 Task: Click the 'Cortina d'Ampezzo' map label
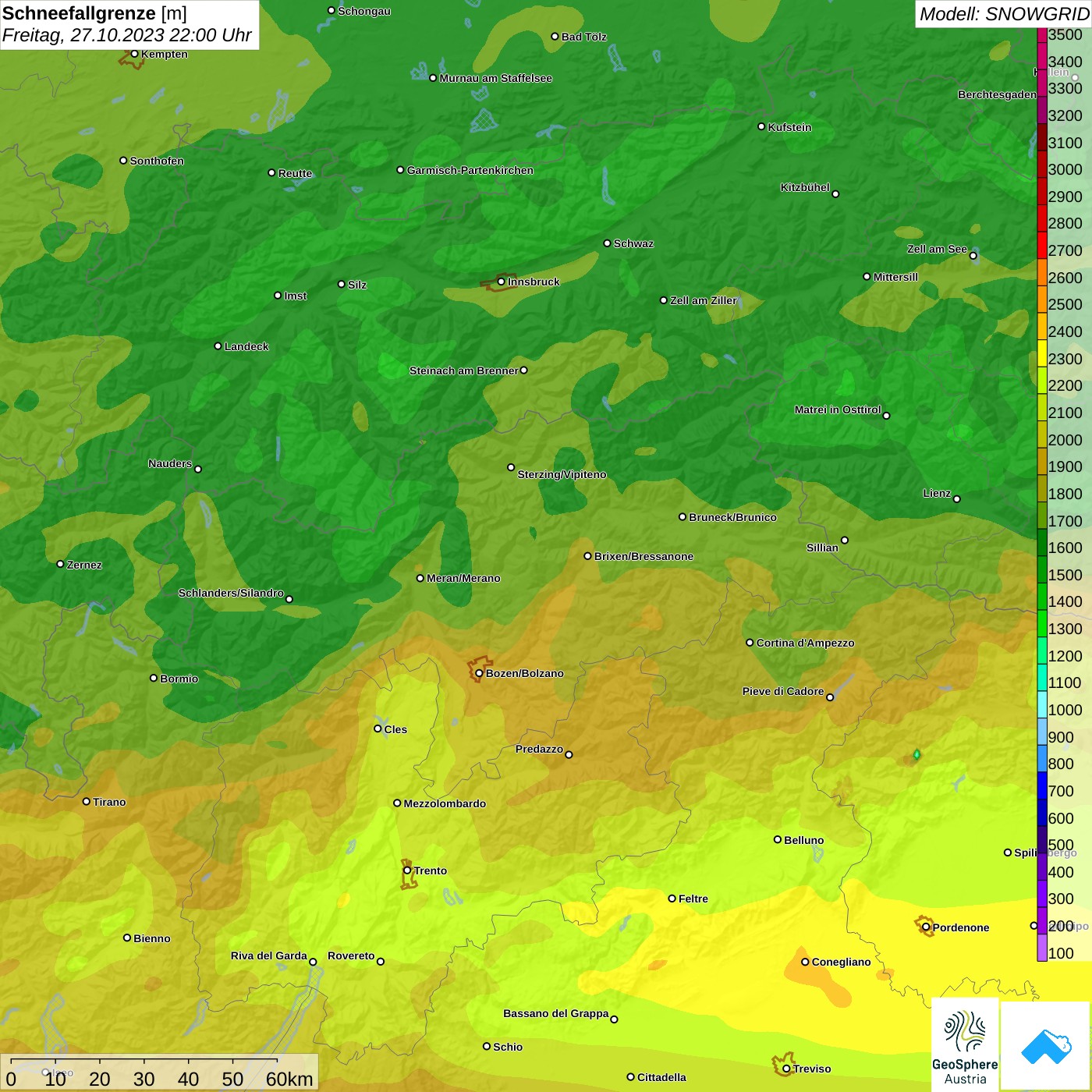pyautogui.click(x=805, y=643)
